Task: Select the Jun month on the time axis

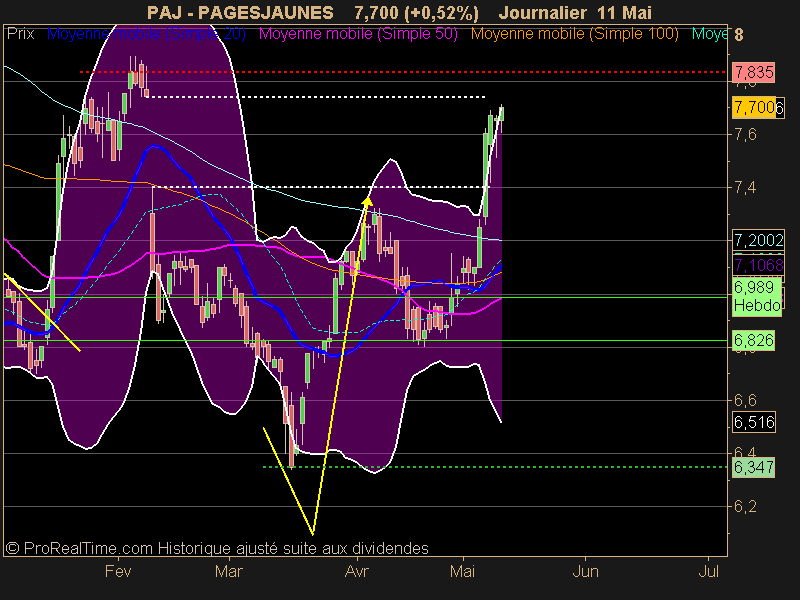Action: 585,571
